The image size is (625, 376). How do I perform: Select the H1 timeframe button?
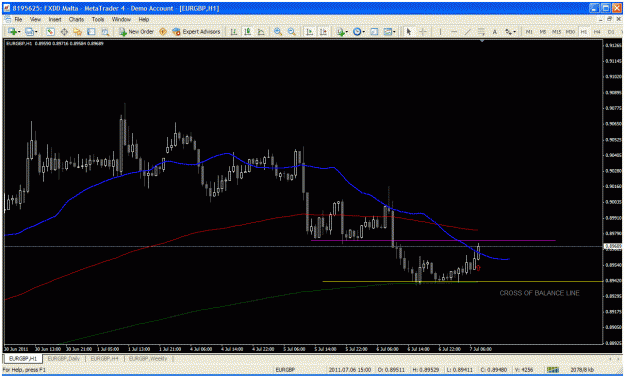pos(584,31)
